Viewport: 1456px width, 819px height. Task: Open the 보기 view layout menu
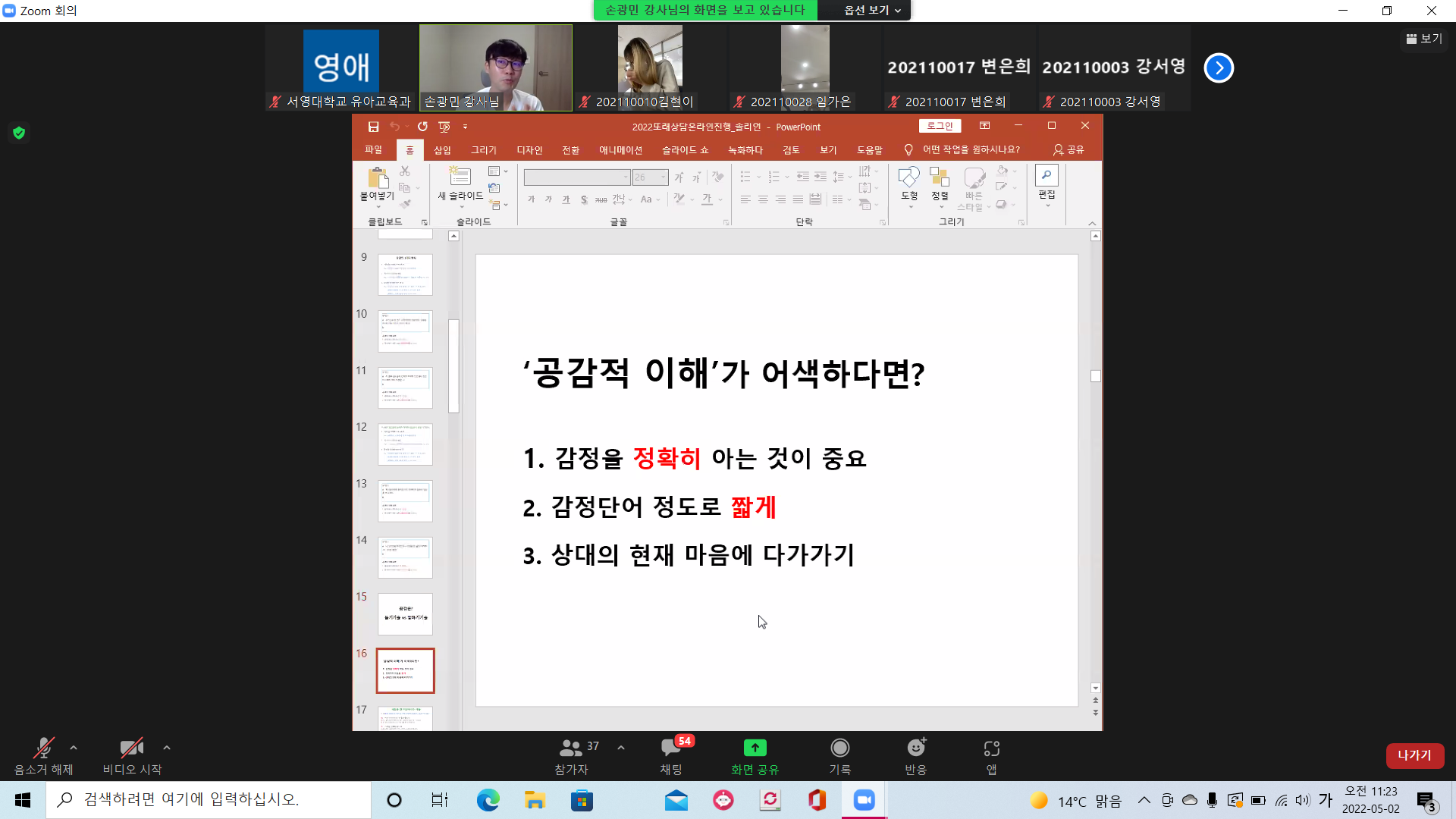[x=1424, y=39]
